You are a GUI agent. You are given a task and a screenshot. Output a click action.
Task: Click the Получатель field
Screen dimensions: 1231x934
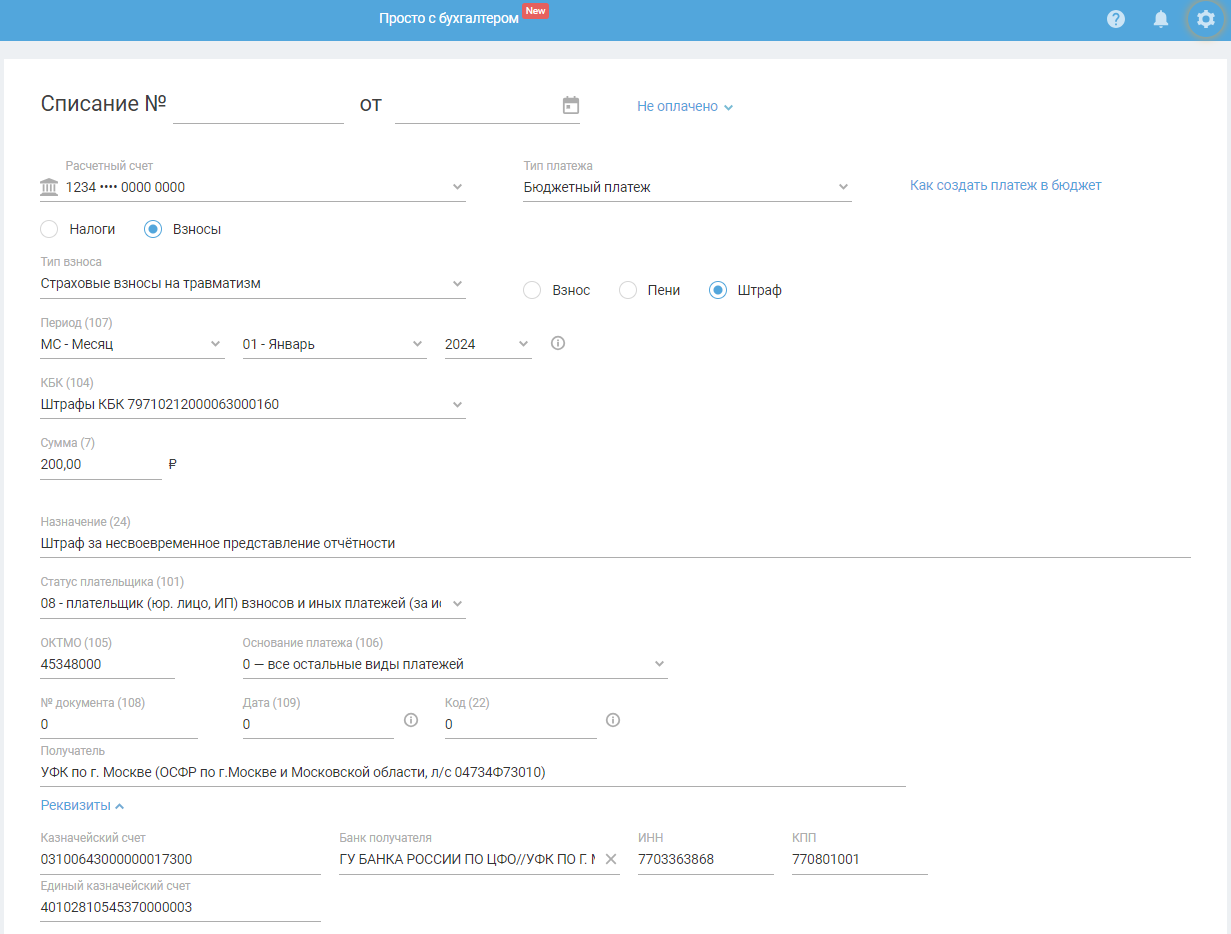coord(473,772)
